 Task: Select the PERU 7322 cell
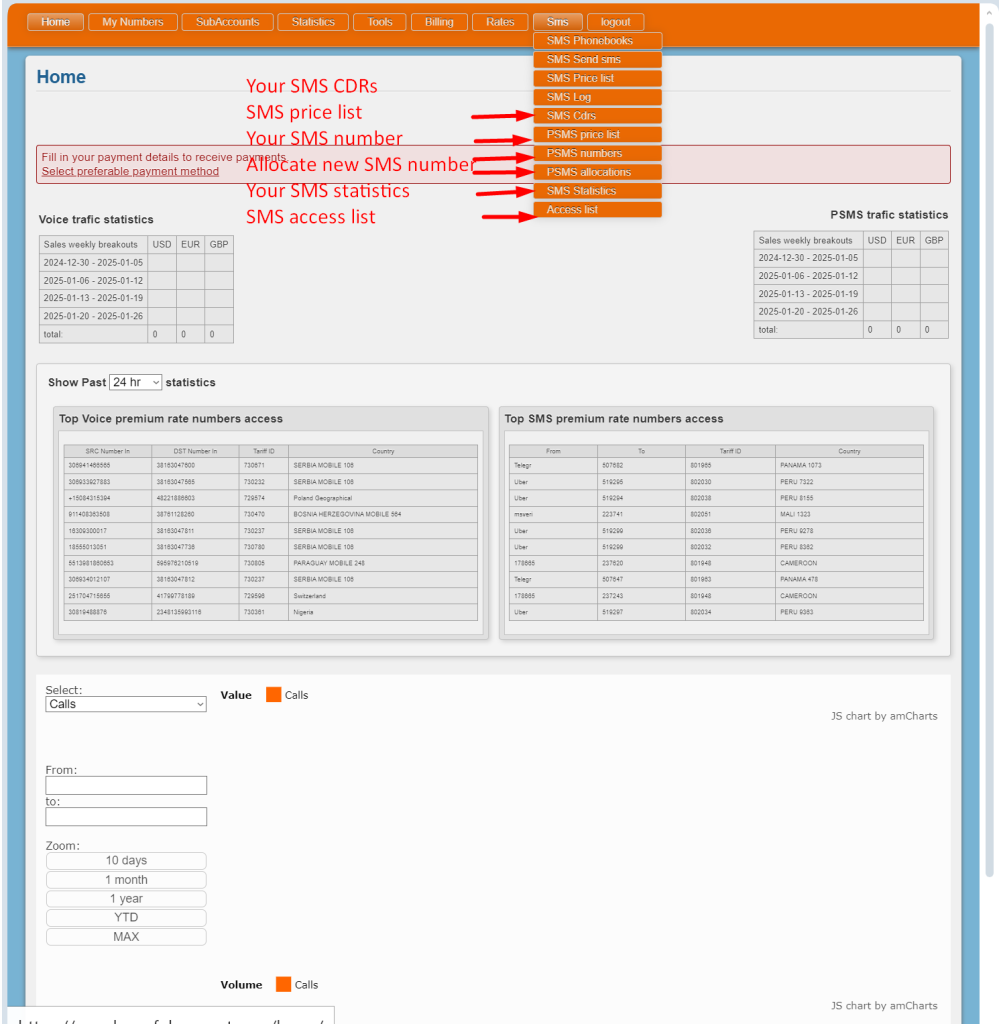click(x=849, y=482)
